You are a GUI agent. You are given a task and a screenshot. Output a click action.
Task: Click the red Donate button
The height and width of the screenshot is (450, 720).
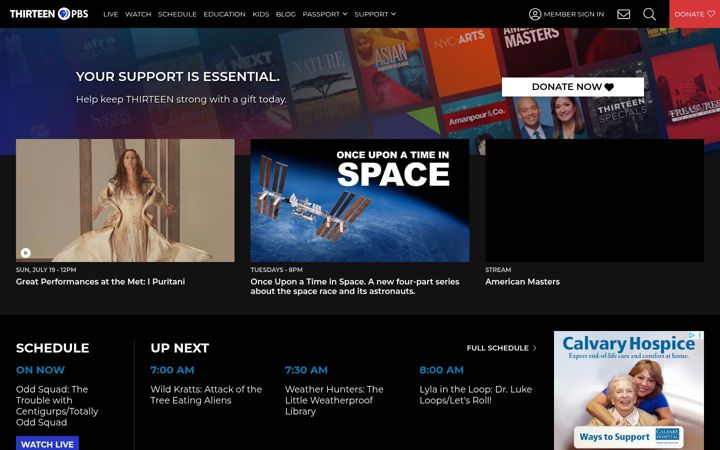(x=694, y=14)
